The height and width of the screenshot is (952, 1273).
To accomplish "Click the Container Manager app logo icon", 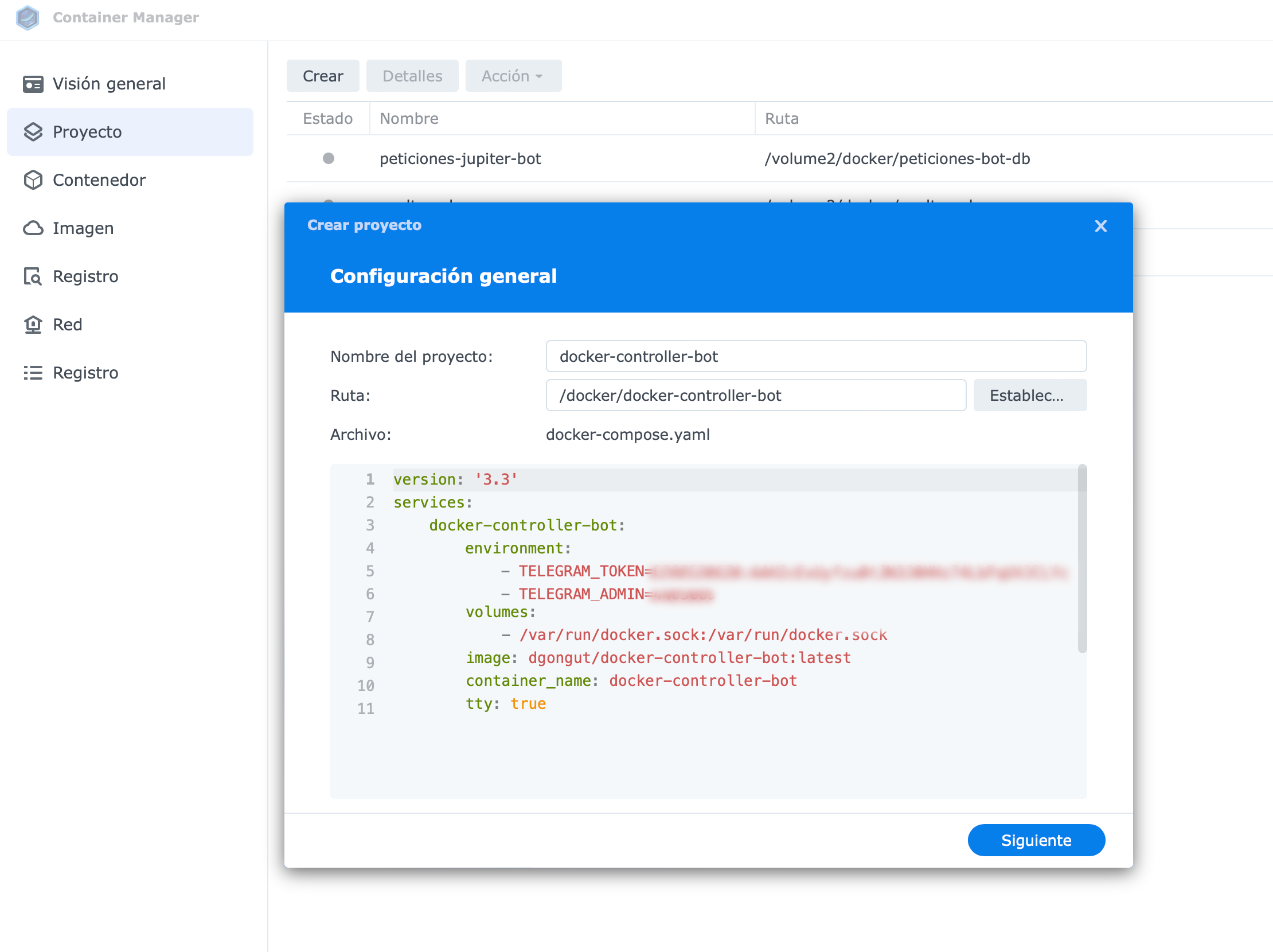I will coord(27,17).
